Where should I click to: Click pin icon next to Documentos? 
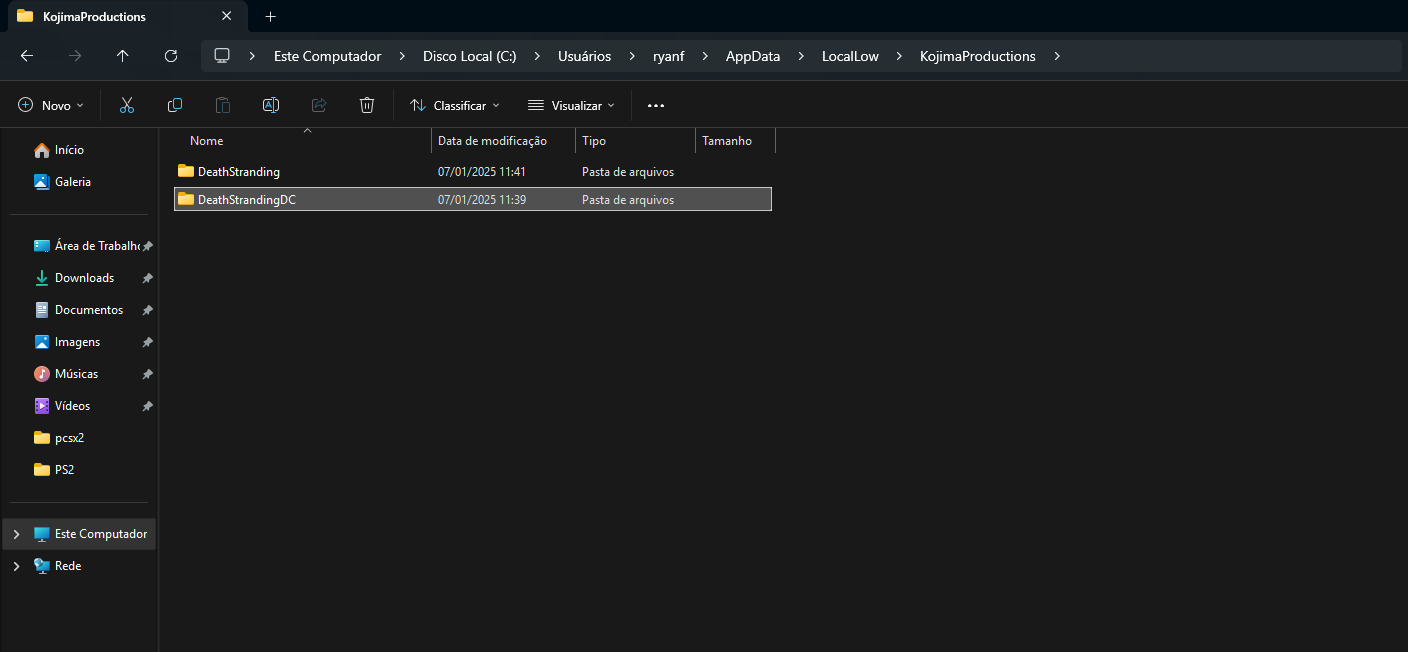click(x=147, y=310)
